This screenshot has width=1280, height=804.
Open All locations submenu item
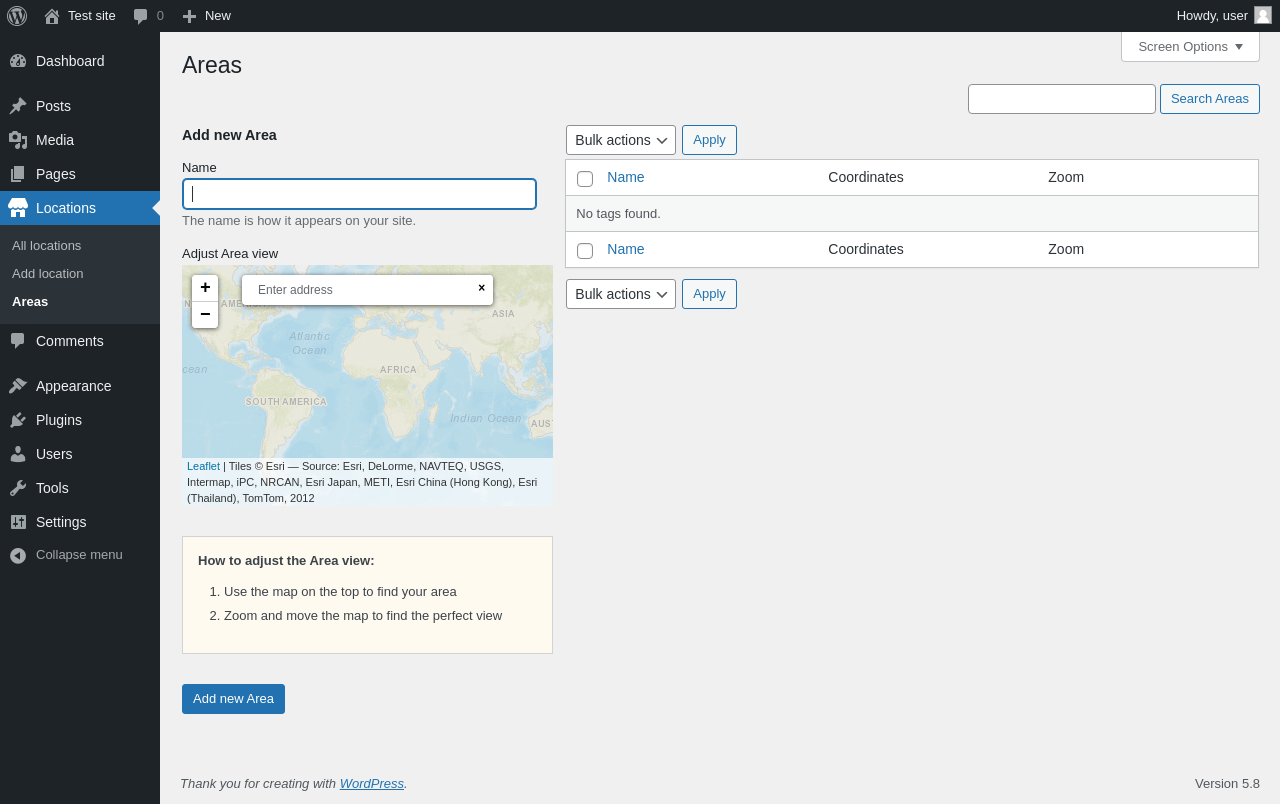click(x=47, y=245)
